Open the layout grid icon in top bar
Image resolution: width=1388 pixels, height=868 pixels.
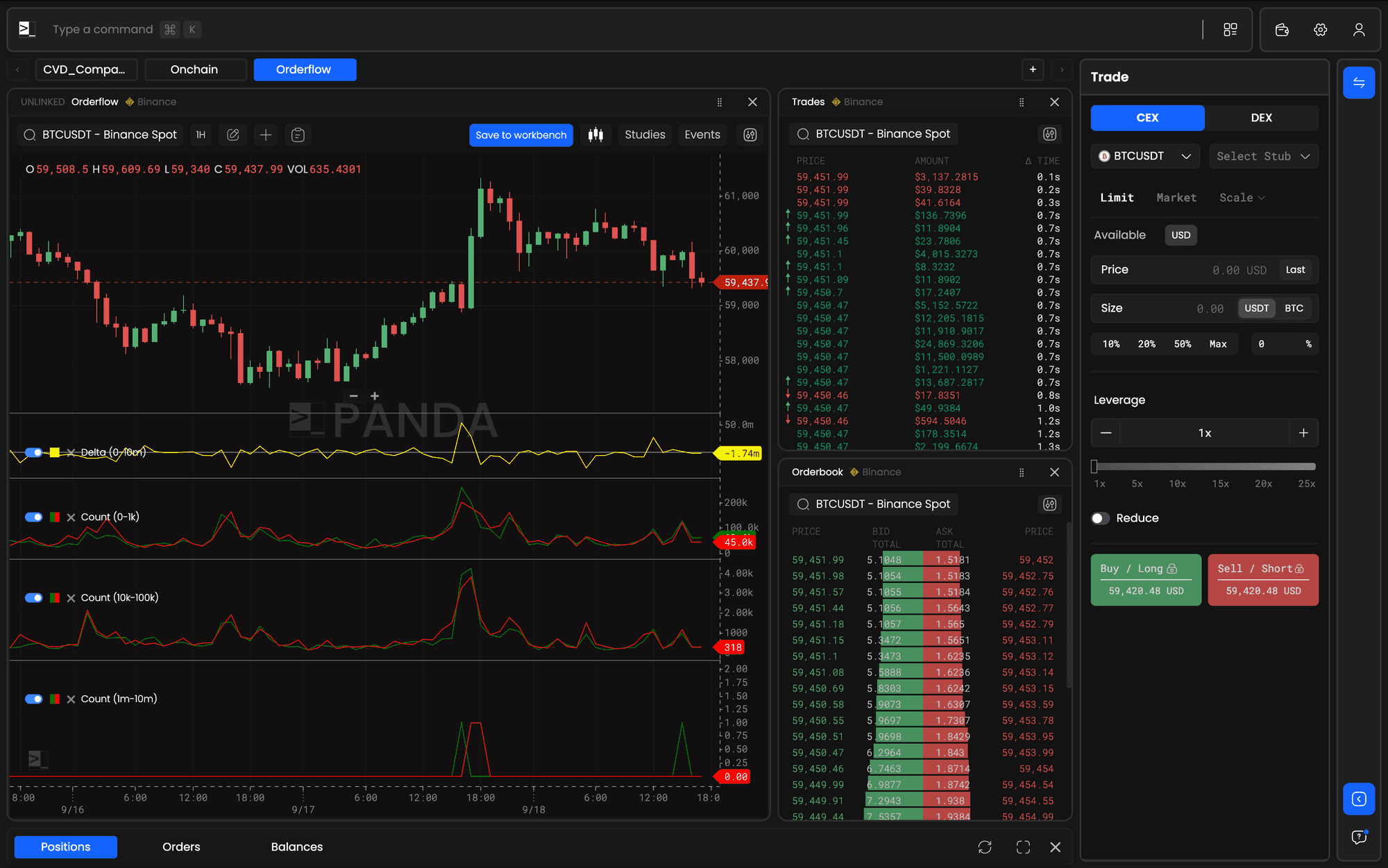coord(1230,29)
